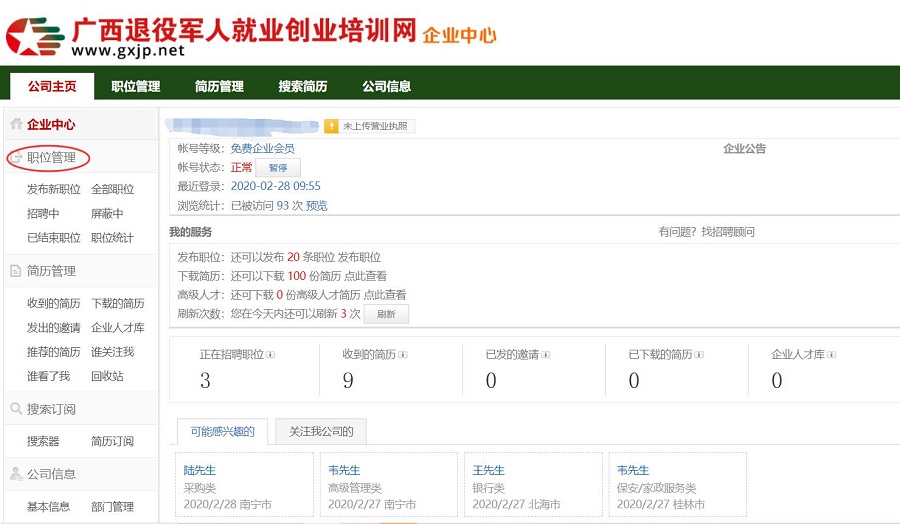Select 招聘中 in the sidebar

[43, 214]
